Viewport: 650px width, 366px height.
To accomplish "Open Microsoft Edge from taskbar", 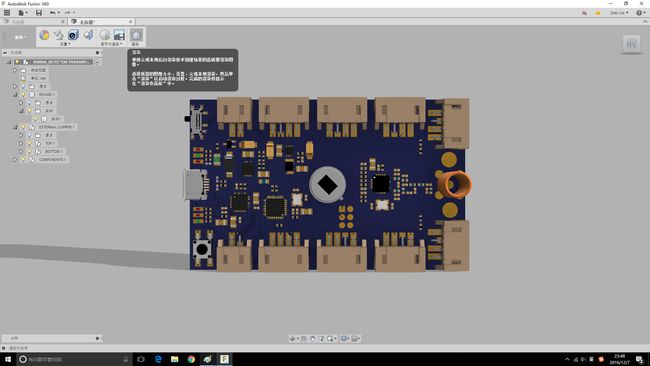I will [158, 359].
